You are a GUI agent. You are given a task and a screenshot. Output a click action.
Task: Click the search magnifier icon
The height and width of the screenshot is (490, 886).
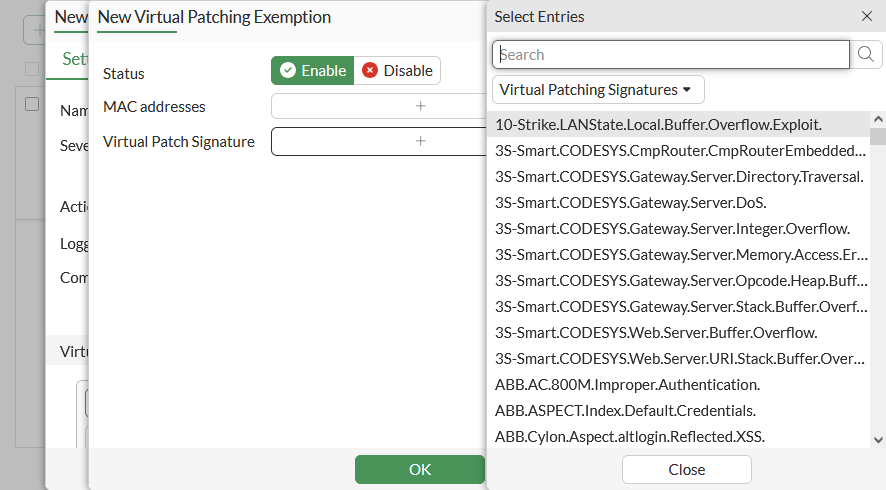[866, 54]
